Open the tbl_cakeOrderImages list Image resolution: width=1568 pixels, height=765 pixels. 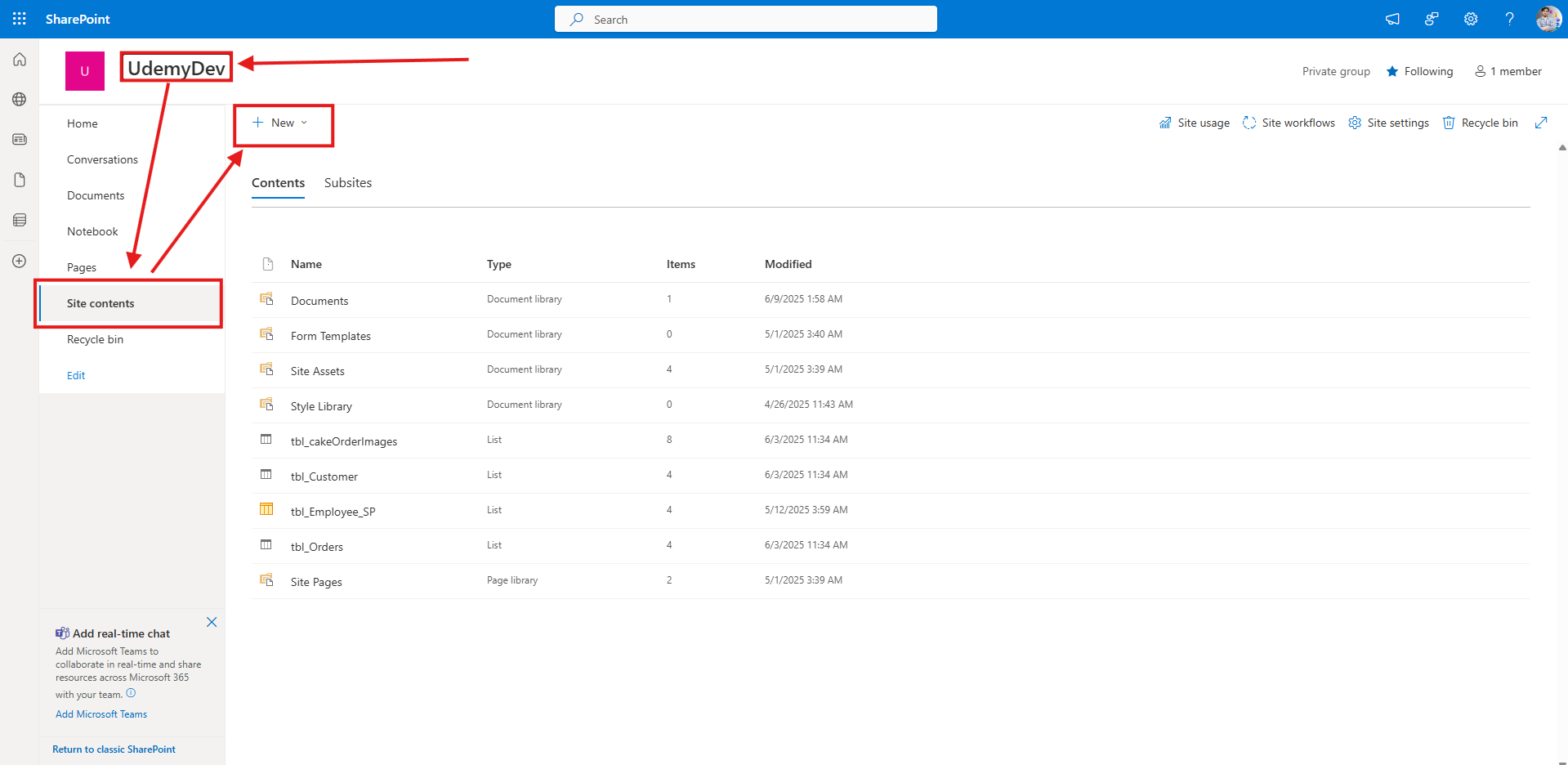point(344,441)
